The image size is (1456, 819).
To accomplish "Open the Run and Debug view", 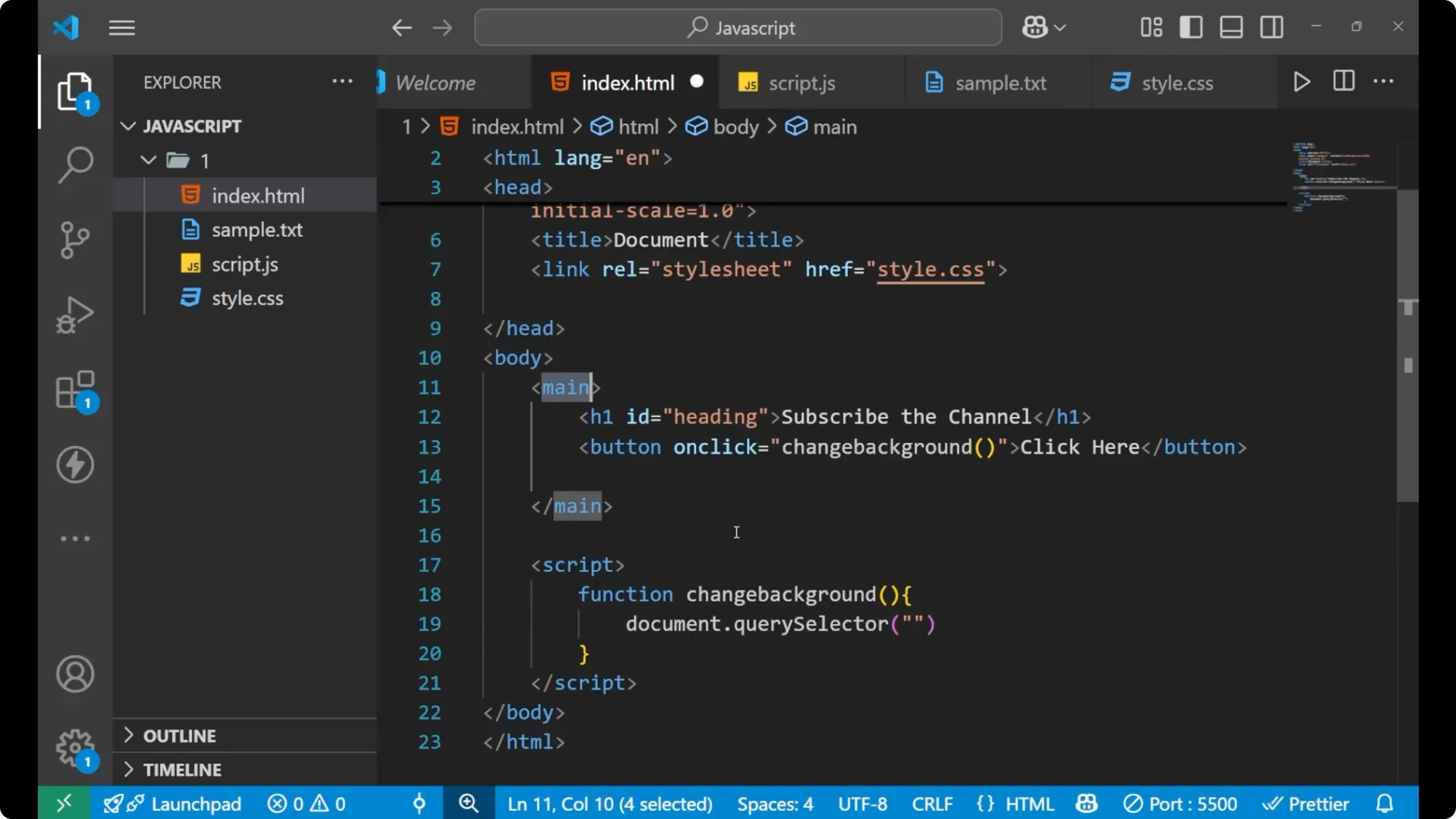I will click(x=74, y=314).
